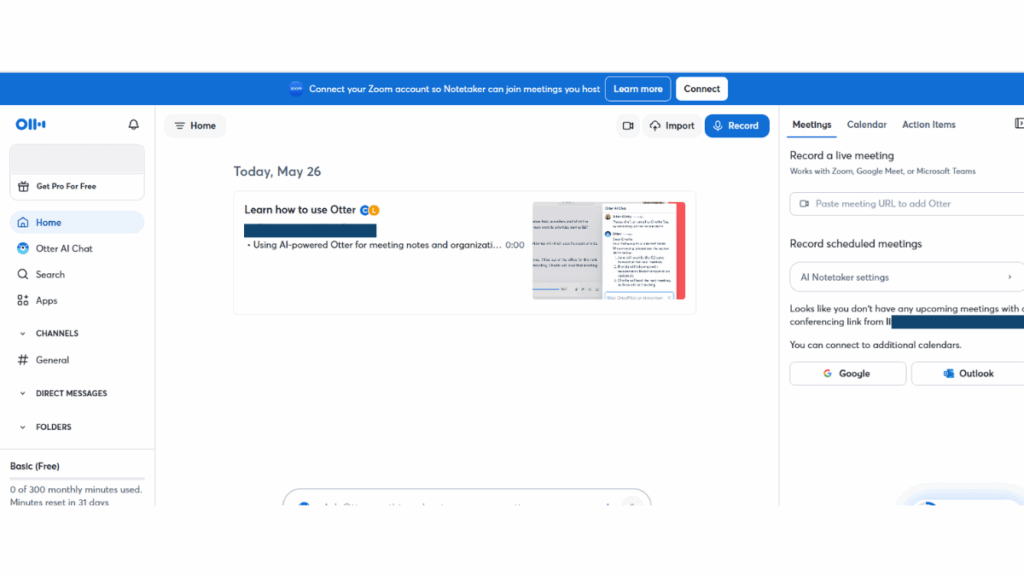Screen dimensions: 1024x576
Task: Click the Record a live meeting heading
Action: point(842,155)
